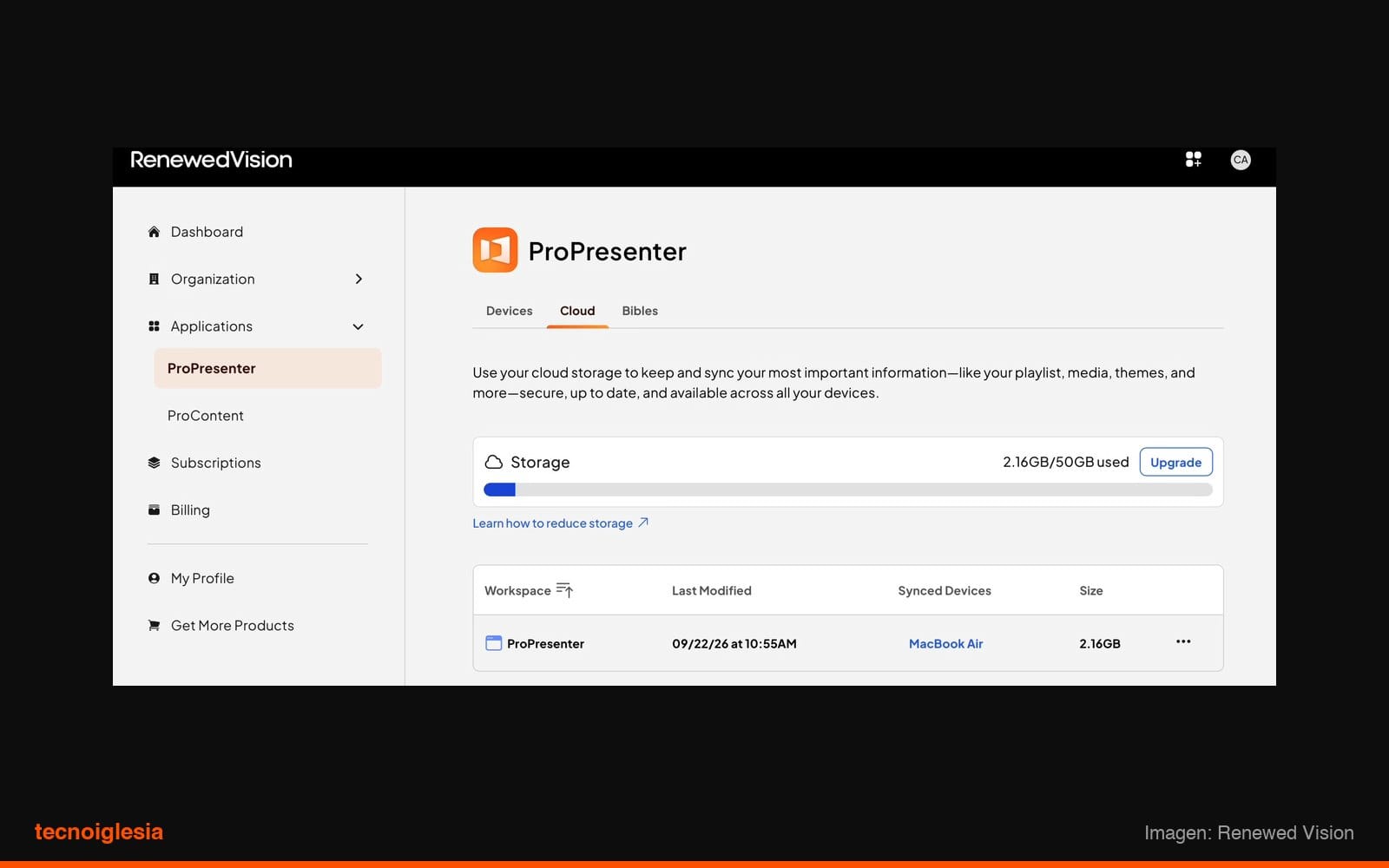
Task: Click the Subscriptions layers icon
Action: (154, 463)
